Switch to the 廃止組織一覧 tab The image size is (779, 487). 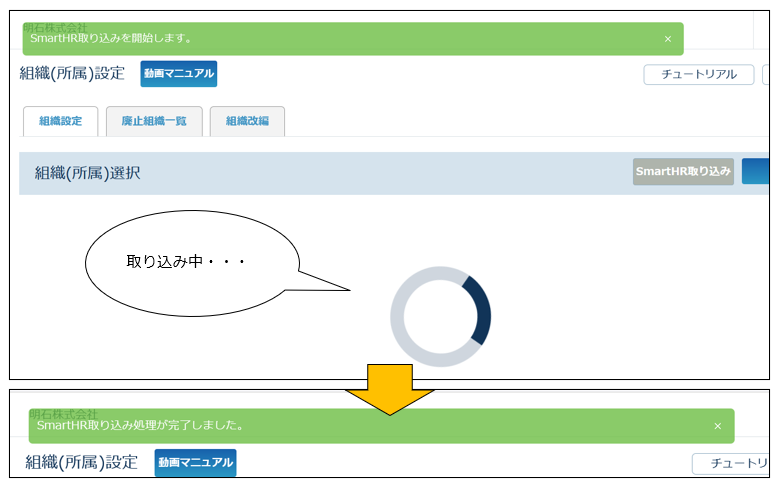154,121
